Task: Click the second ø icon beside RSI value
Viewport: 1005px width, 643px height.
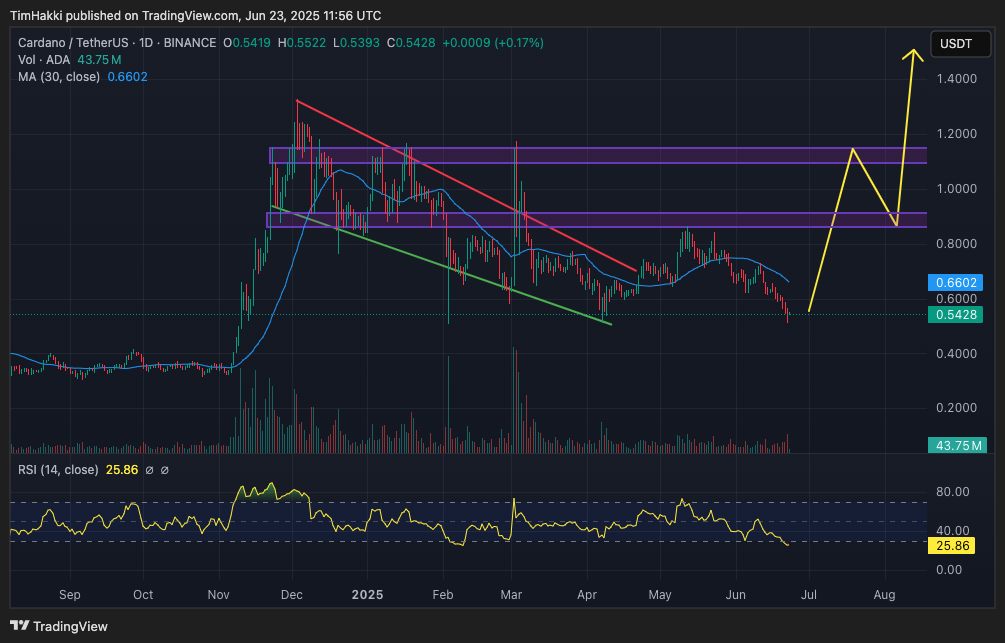Action: pyautogui.click(x=164, y=469)
